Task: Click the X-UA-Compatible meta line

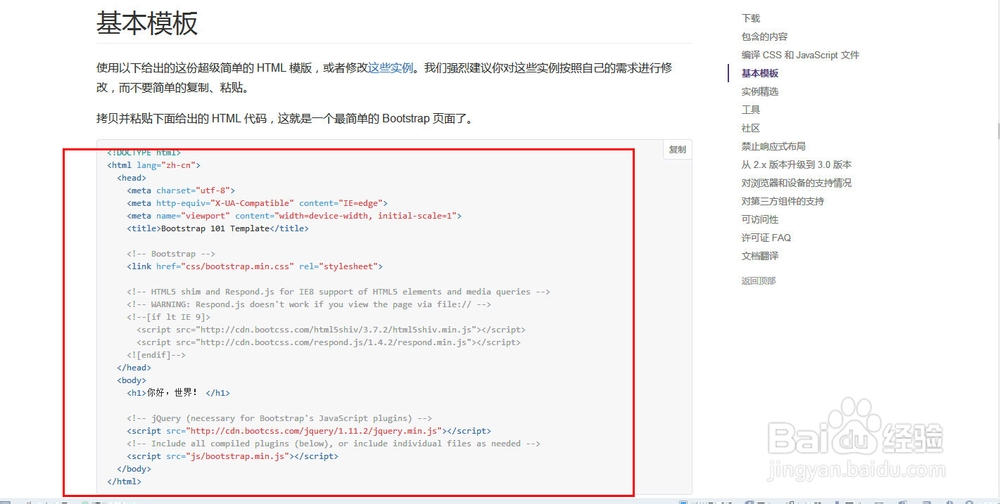Action: pos(257,203)
